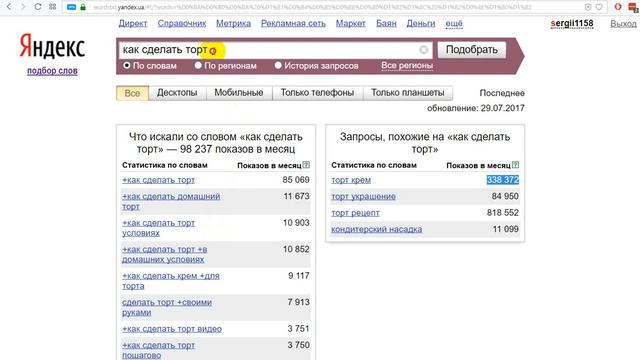
Task: Switch to the 'Все' devices tab
Action: pyautogui.click(x=132, y=93)
